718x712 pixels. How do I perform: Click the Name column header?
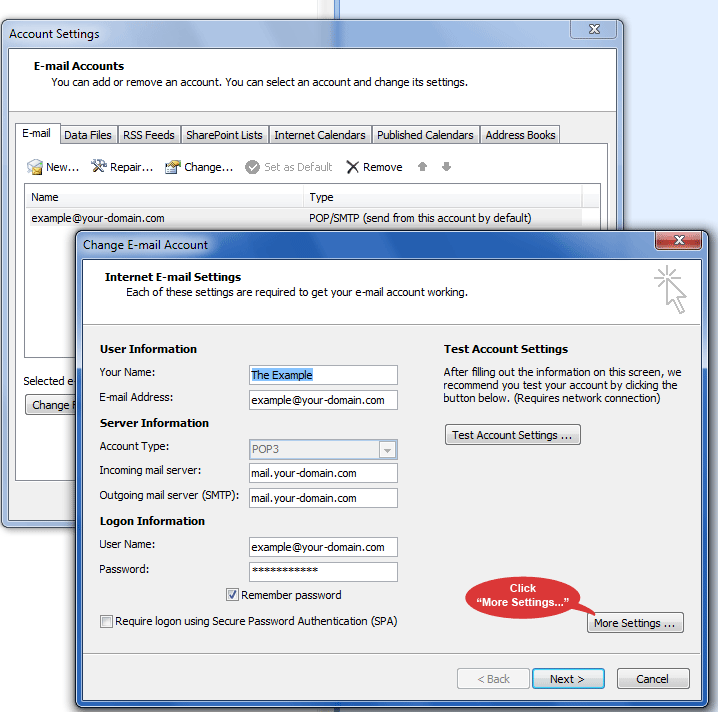coord(165,197)
